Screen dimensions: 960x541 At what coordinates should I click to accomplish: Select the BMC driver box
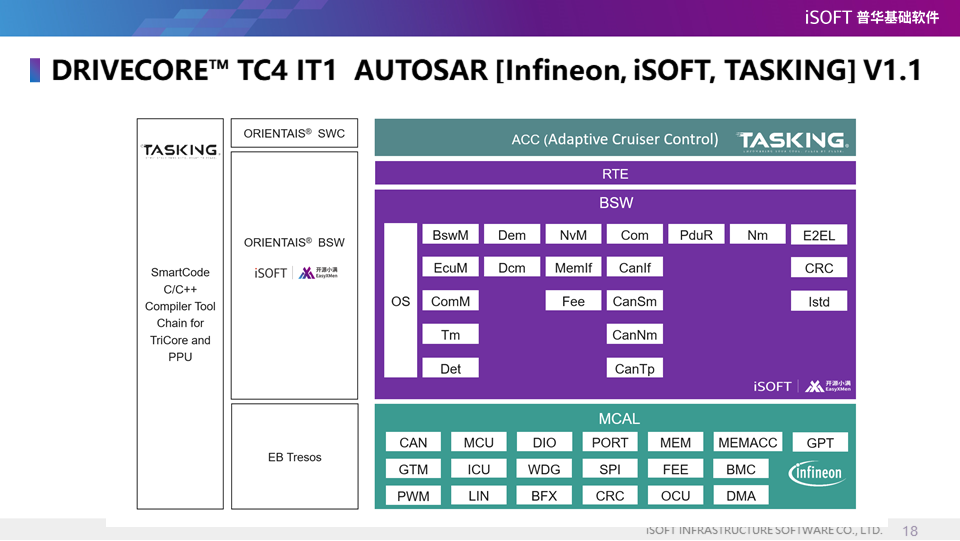tap(741, 469)
